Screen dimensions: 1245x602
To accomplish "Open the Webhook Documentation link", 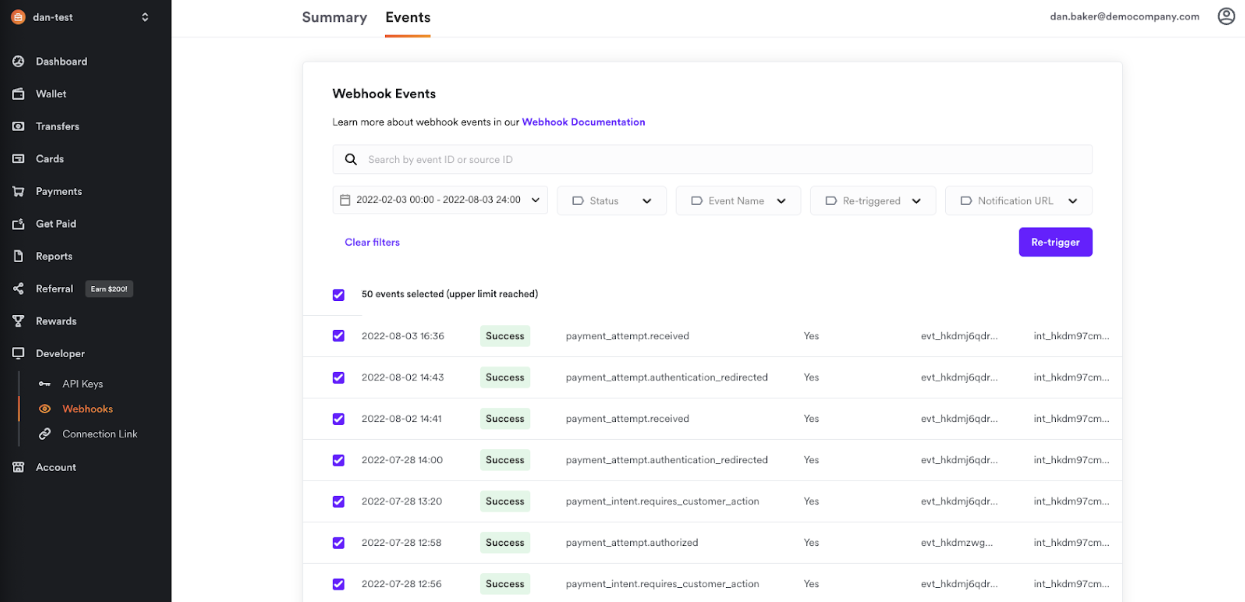I will (583, 122).
